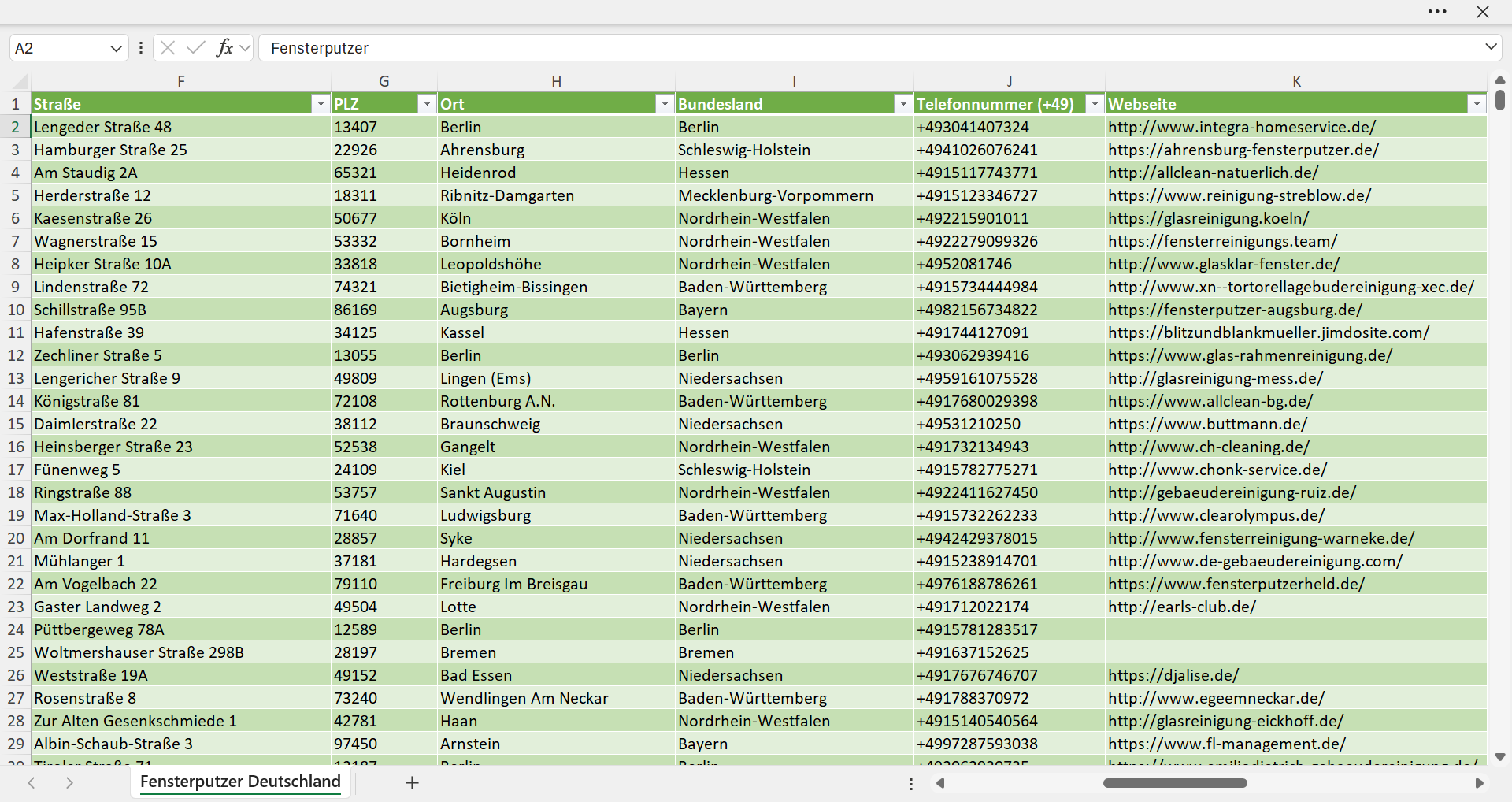Open the Webseite column filter dropdown
The height and width of the screenshot is (802, 1512).
[x=1477, y=104]
